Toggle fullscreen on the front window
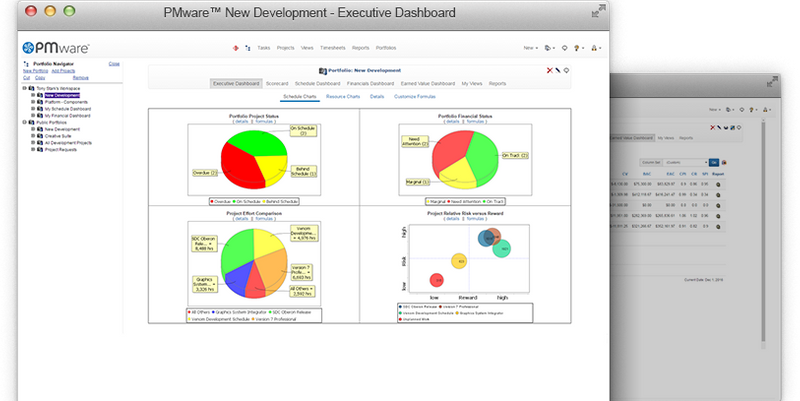 click(x=598, y=11)
